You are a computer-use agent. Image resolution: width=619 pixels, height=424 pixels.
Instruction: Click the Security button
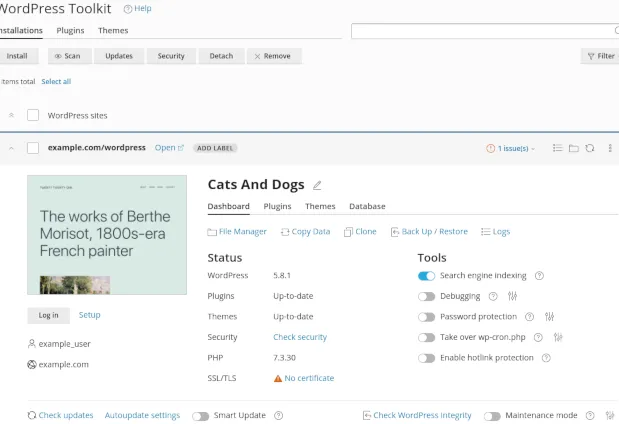tap(171, 56)
